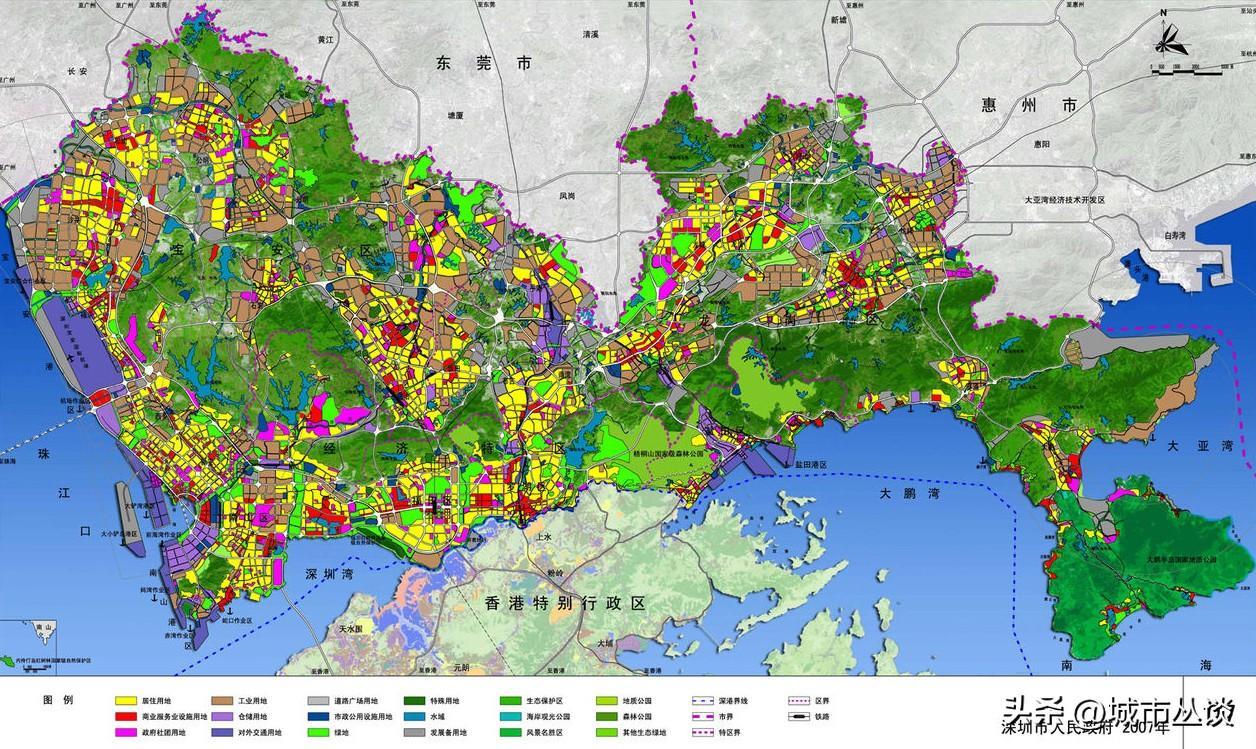Image resolution: width=1256 pixels, height=749 pixels.
Task: Click the 区界 dotted boundary legend symbol
Action: 800,702
